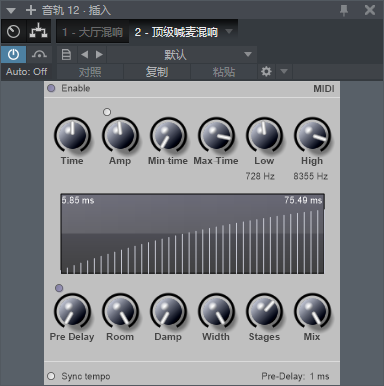This screenshot has width=384, height=386.
Task: Click the automation mode icon
Action: pyautogui.click(x=39, y=54)
